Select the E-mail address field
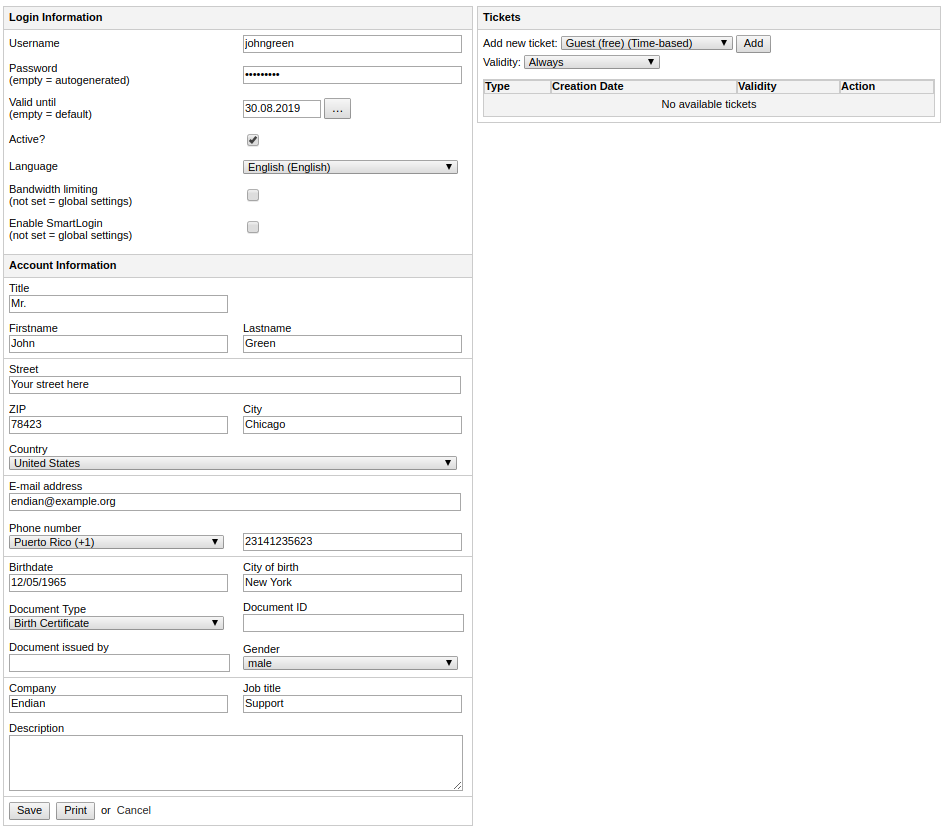This screenshot has width=945, height=830. 235,501
